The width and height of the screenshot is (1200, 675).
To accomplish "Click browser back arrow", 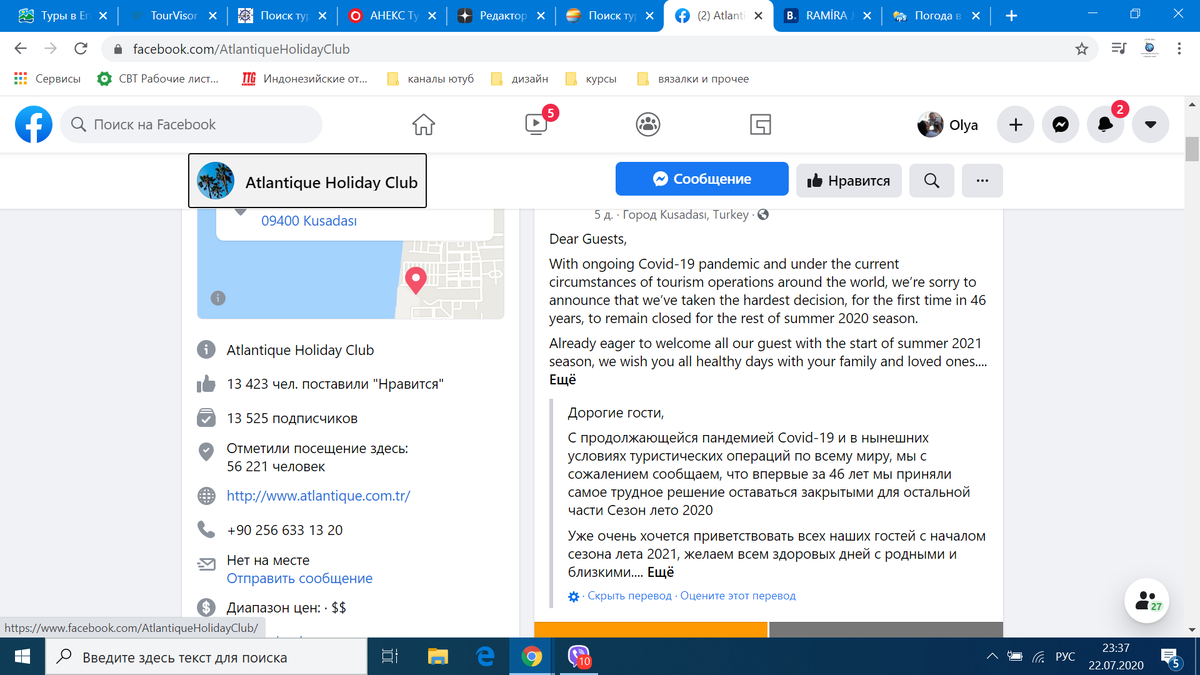I will [x=21, y=48].
